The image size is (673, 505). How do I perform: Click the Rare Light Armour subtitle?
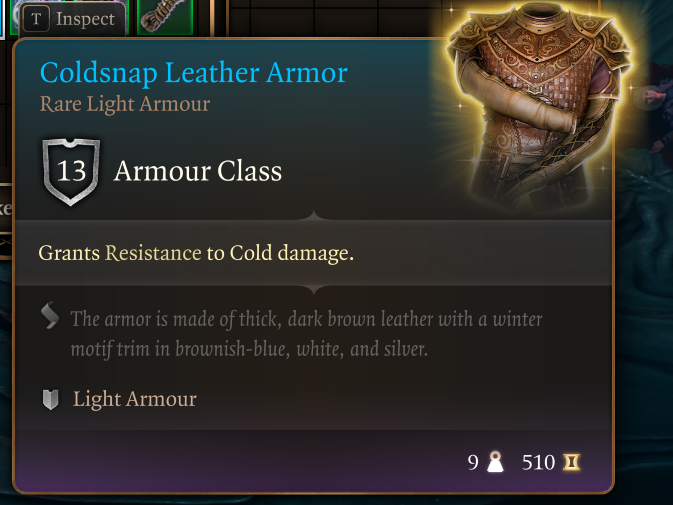125,104
